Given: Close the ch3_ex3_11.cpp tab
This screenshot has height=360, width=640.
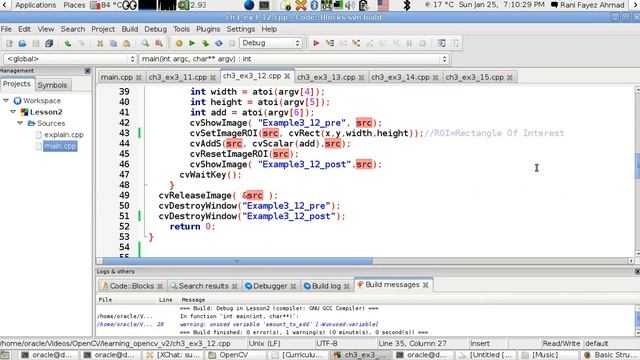Looking at the screenshot, I should tap(213, 78).
